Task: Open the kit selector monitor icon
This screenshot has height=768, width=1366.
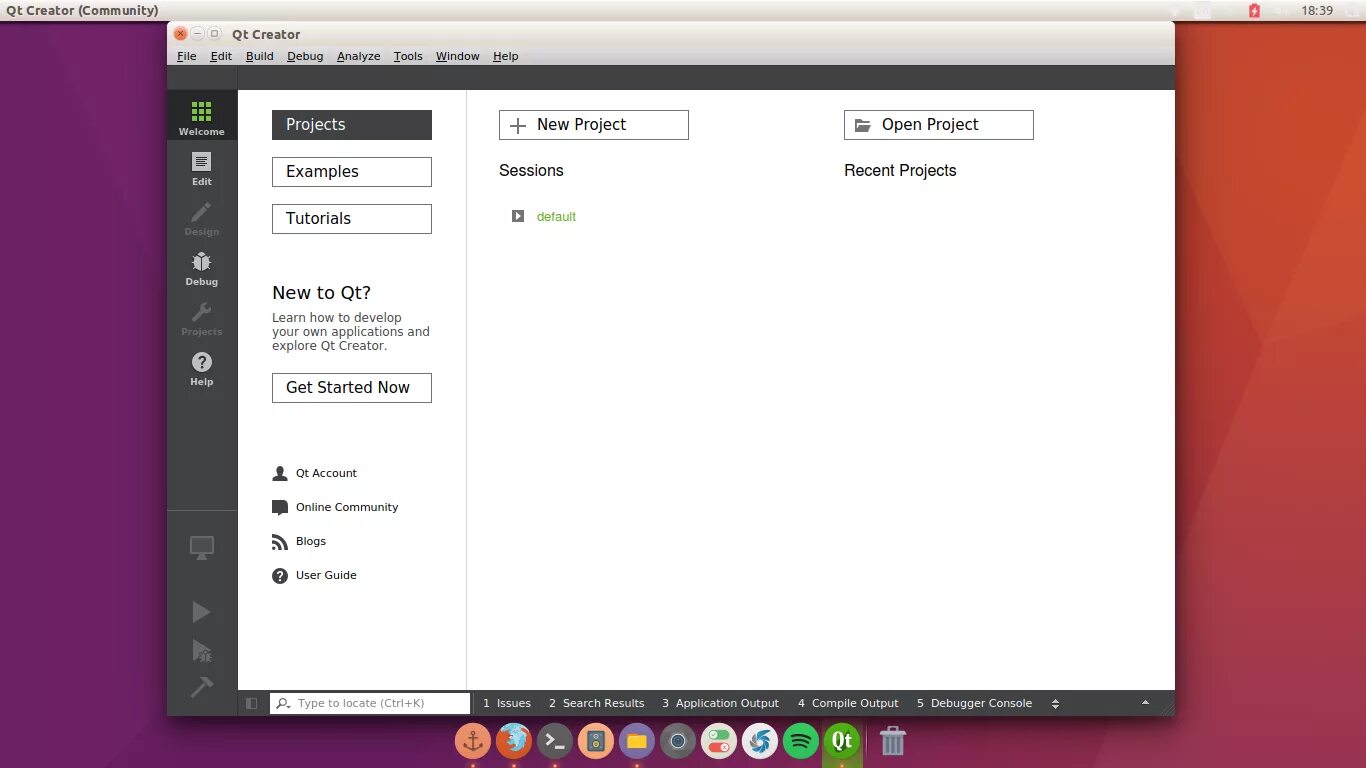Action: pyautogui.click(x=202, y=547)
